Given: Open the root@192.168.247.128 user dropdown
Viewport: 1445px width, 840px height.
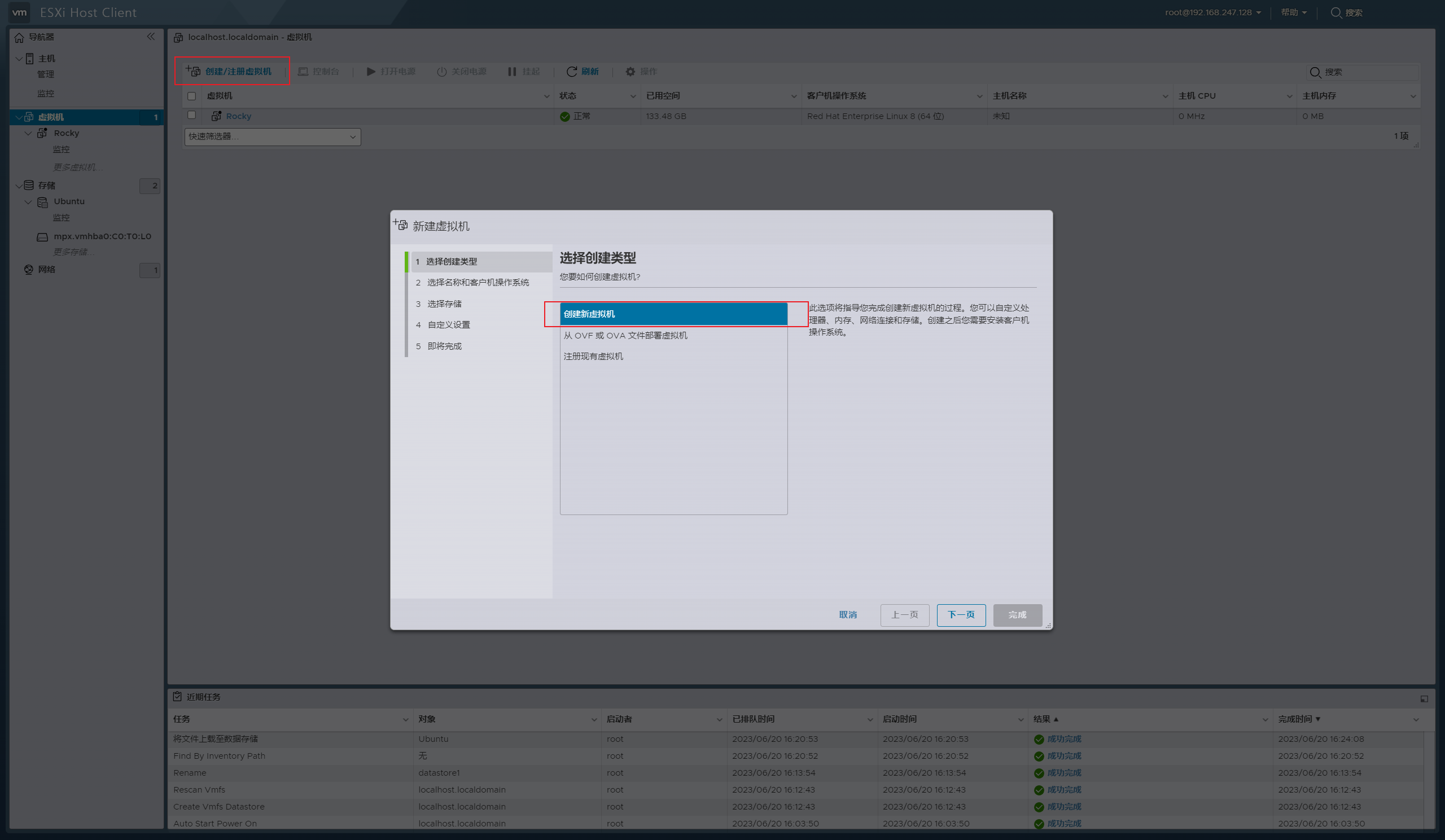Looking at the screenshot, I should click(1213, 12).
